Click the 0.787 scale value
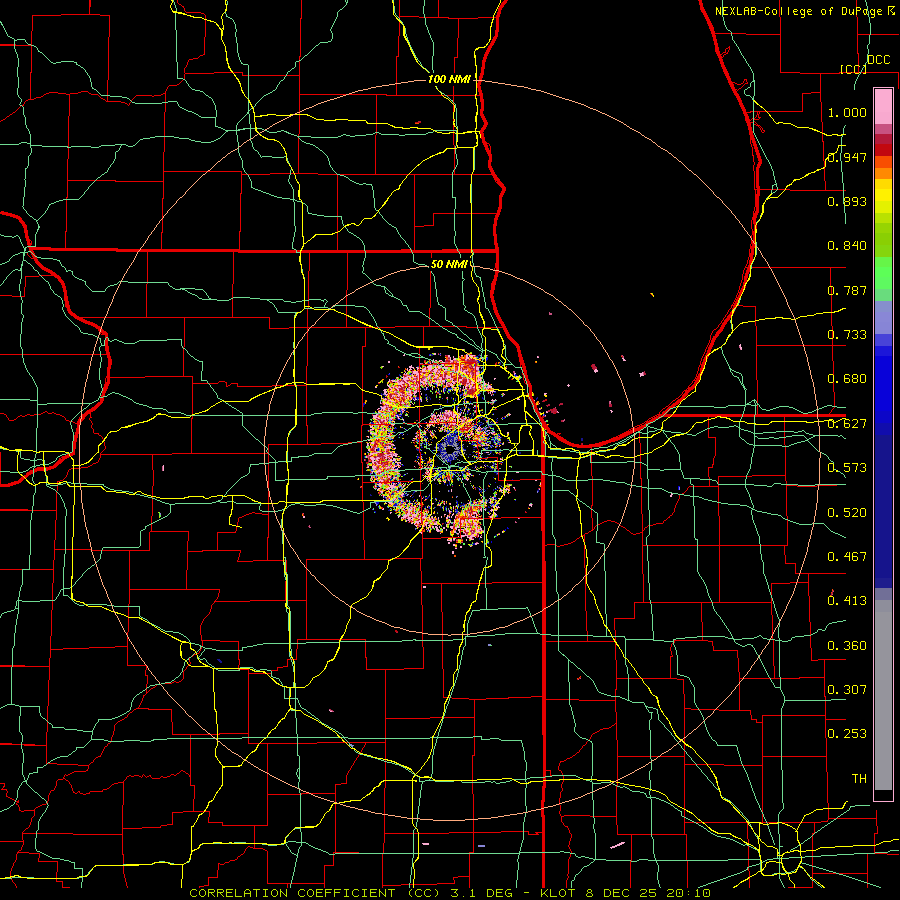The height and width of the screenshot is (900, 900). (847, 290)
